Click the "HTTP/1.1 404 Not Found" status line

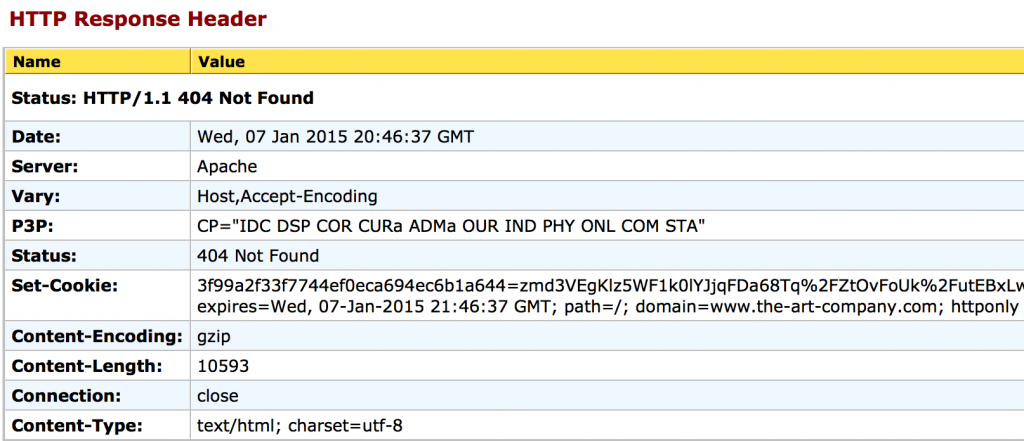163,98
